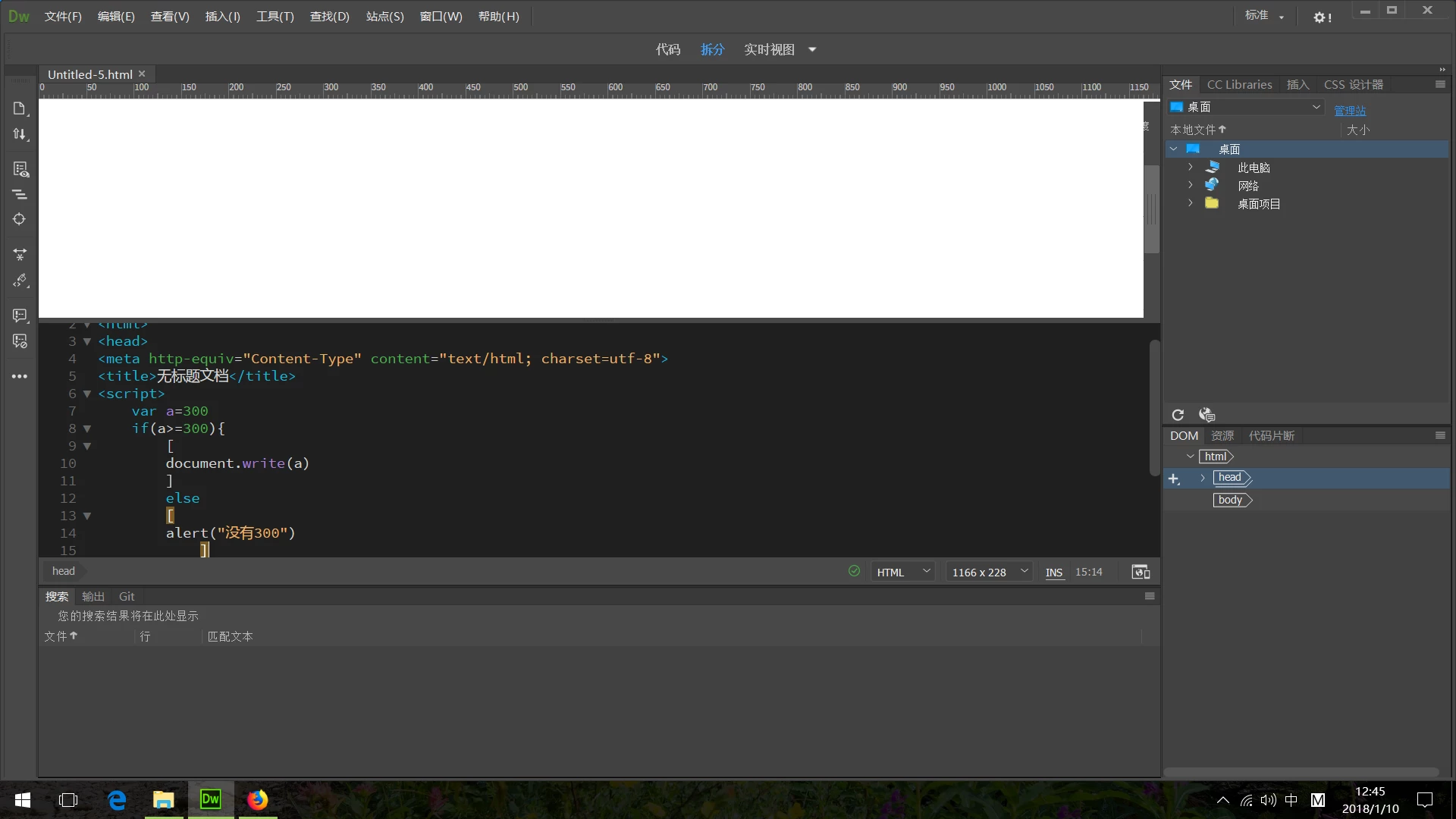1456x819 pixels.
Task: Expand the 此电脑 tree node
Action: (x=1190, y=167)
